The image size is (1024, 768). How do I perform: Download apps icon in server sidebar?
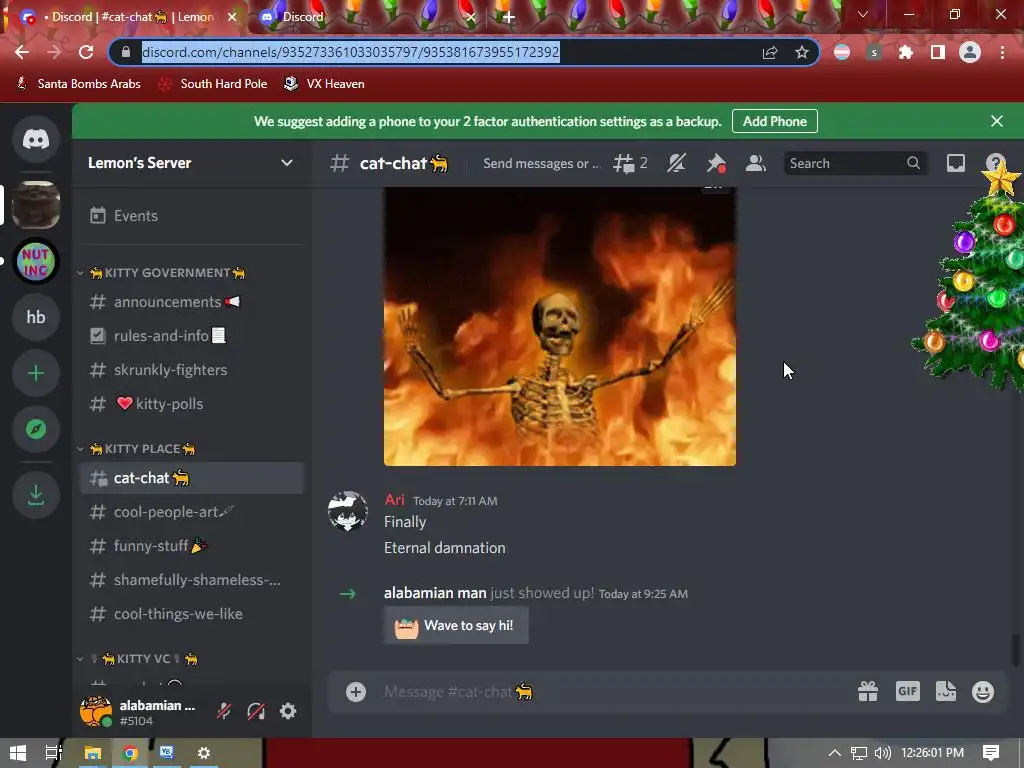[x=36, y=496]
